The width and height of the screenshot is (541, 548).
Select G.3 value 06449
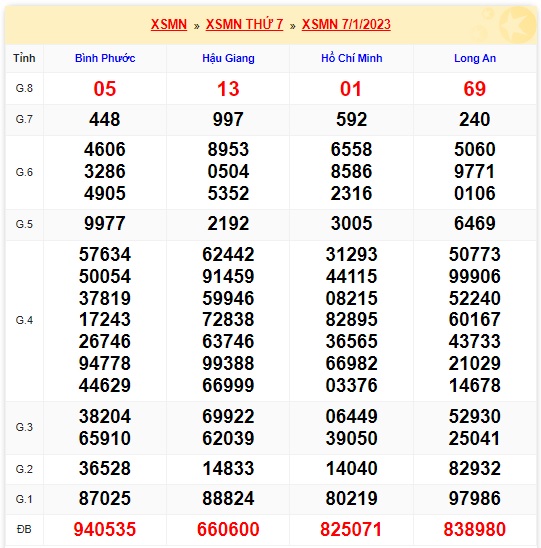[x=352, y=417]
